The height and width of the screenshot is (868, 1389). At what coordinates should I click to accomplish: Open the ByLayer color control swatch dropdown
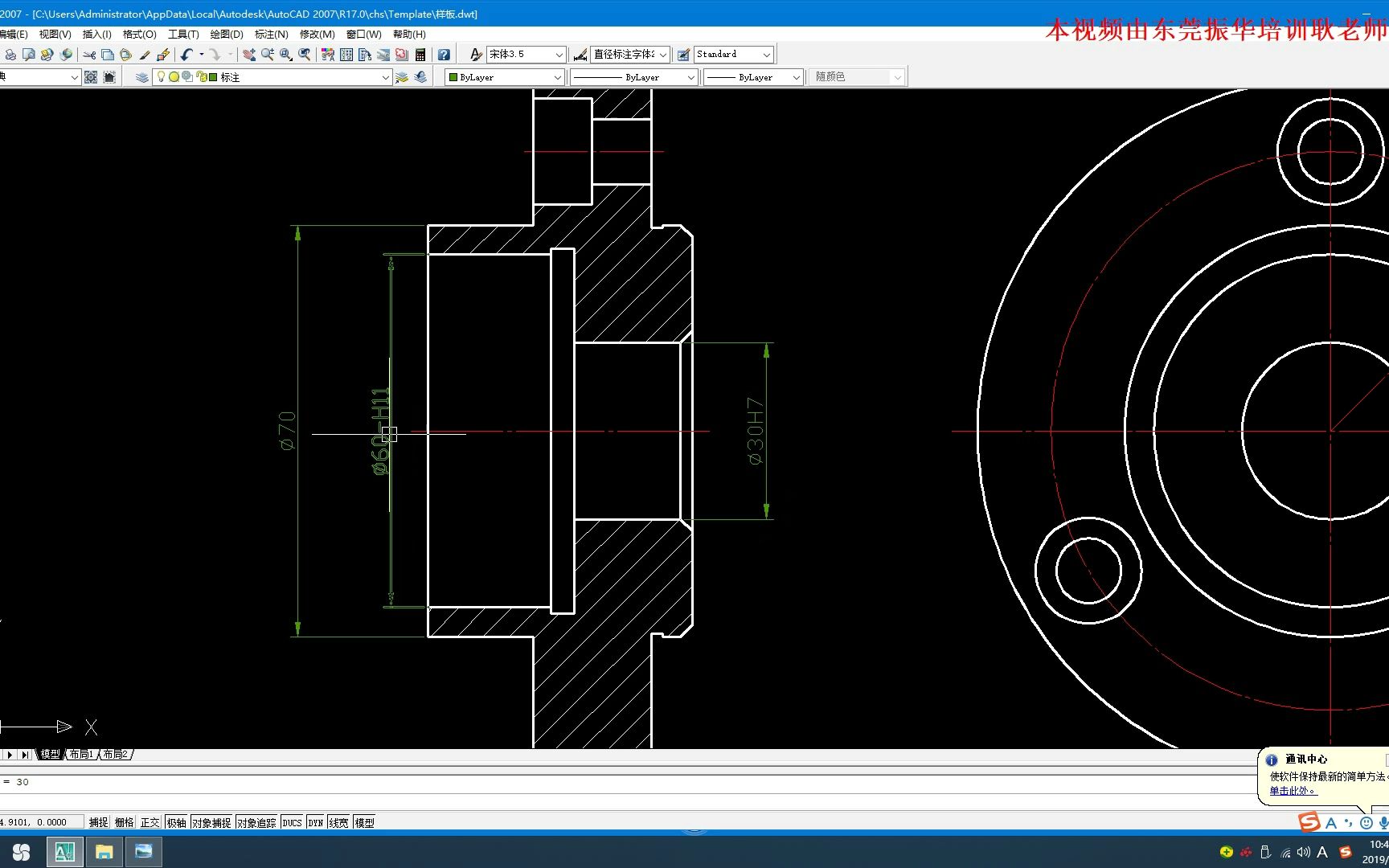(558, 77)
